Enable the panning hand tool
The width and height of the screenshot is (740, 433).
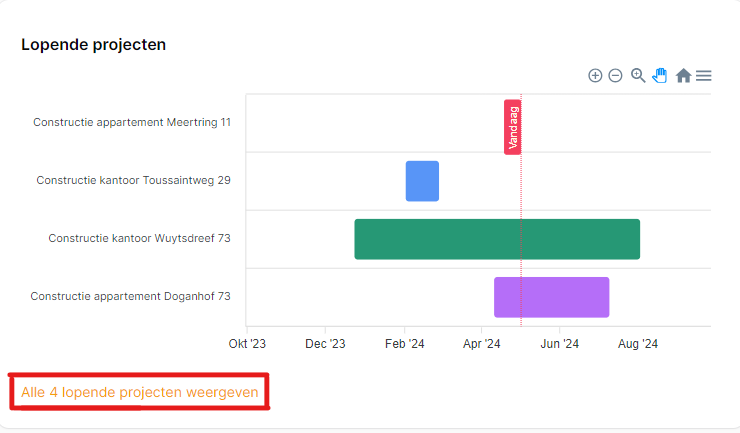[x=660, y=76]
